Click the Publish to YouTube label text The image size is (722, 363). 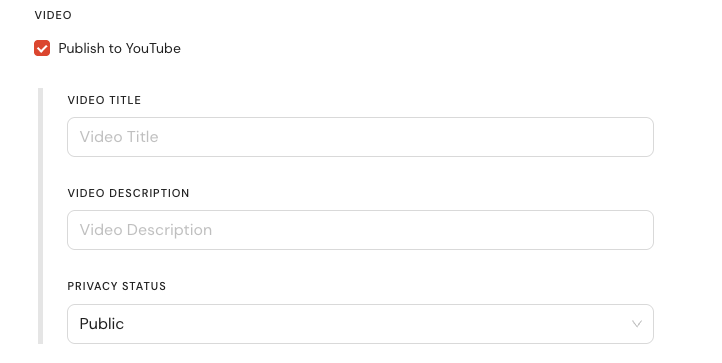[119, 48]
